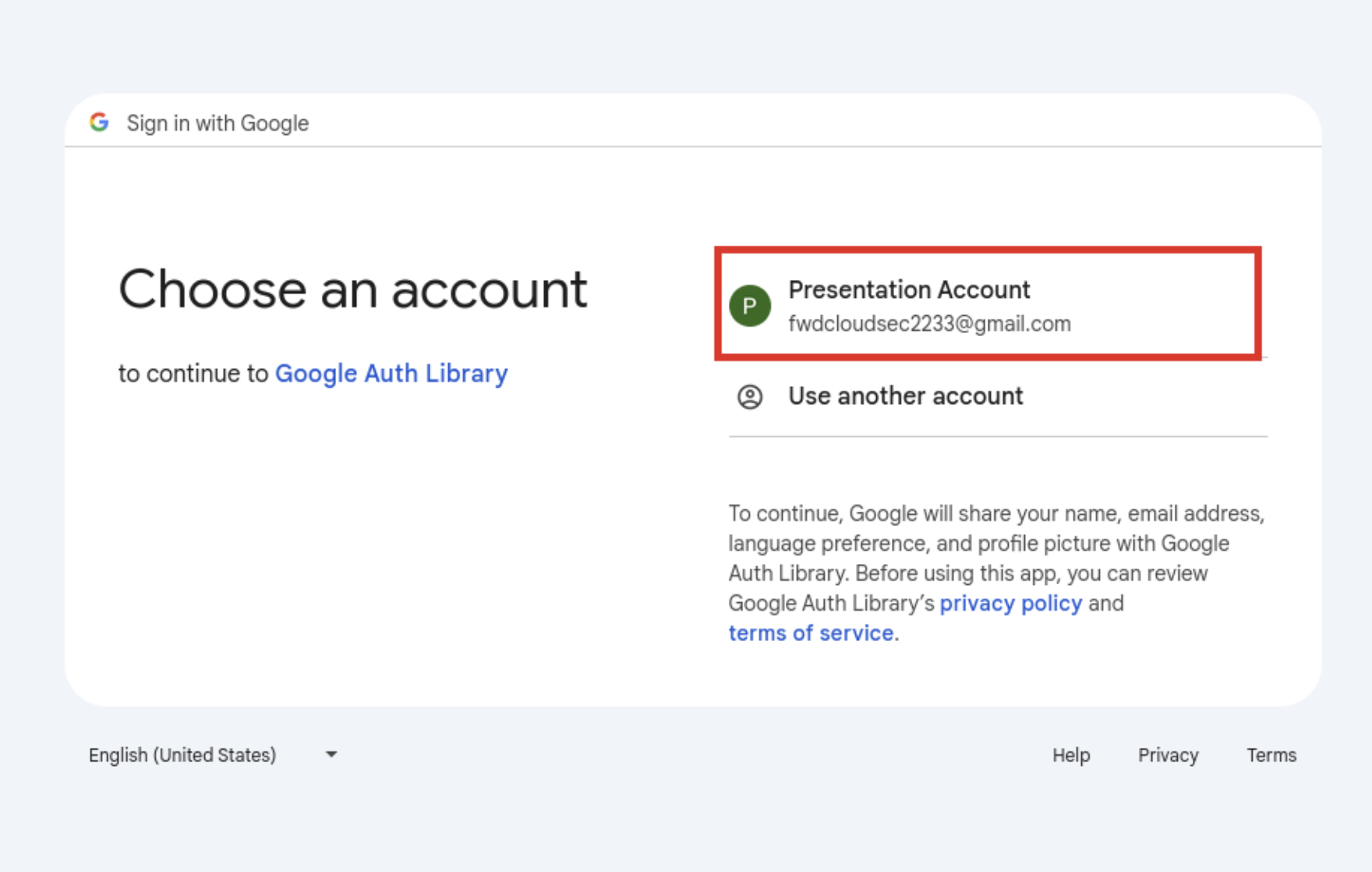Click the green P avatar icon
Screen dimensions: 1372x872
[750, 305]
